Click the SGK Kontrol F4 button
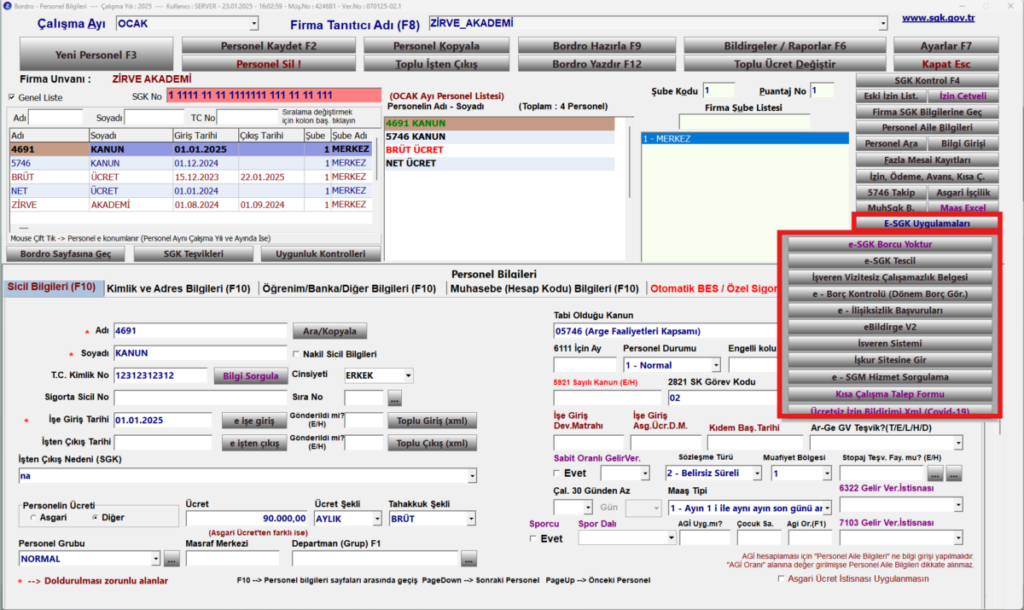Viewport: 1024px width, 610px height. pos(927,80)
